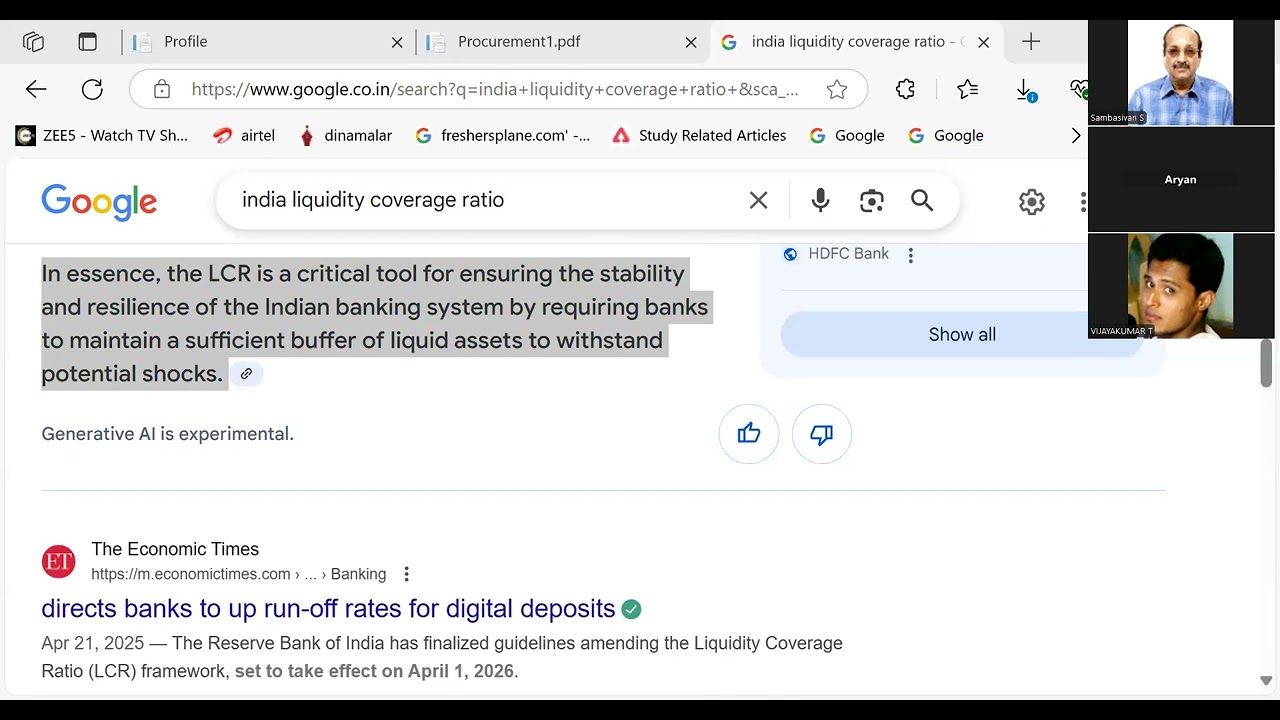Close the Procurement1.pdf tab
This screenshot has height=720, width=1280.
pos(691,42)
